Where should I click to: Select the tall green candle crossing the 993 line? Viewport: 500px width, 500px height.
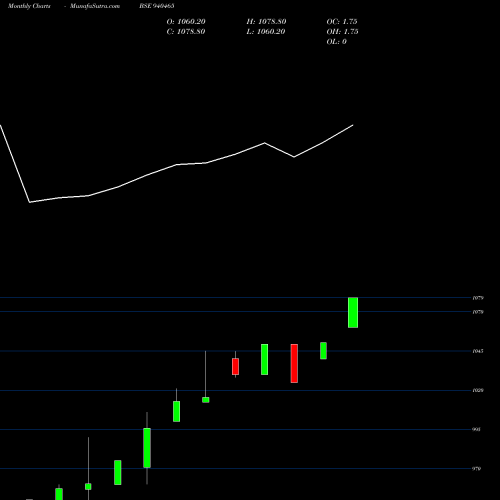tap(147, 448)
